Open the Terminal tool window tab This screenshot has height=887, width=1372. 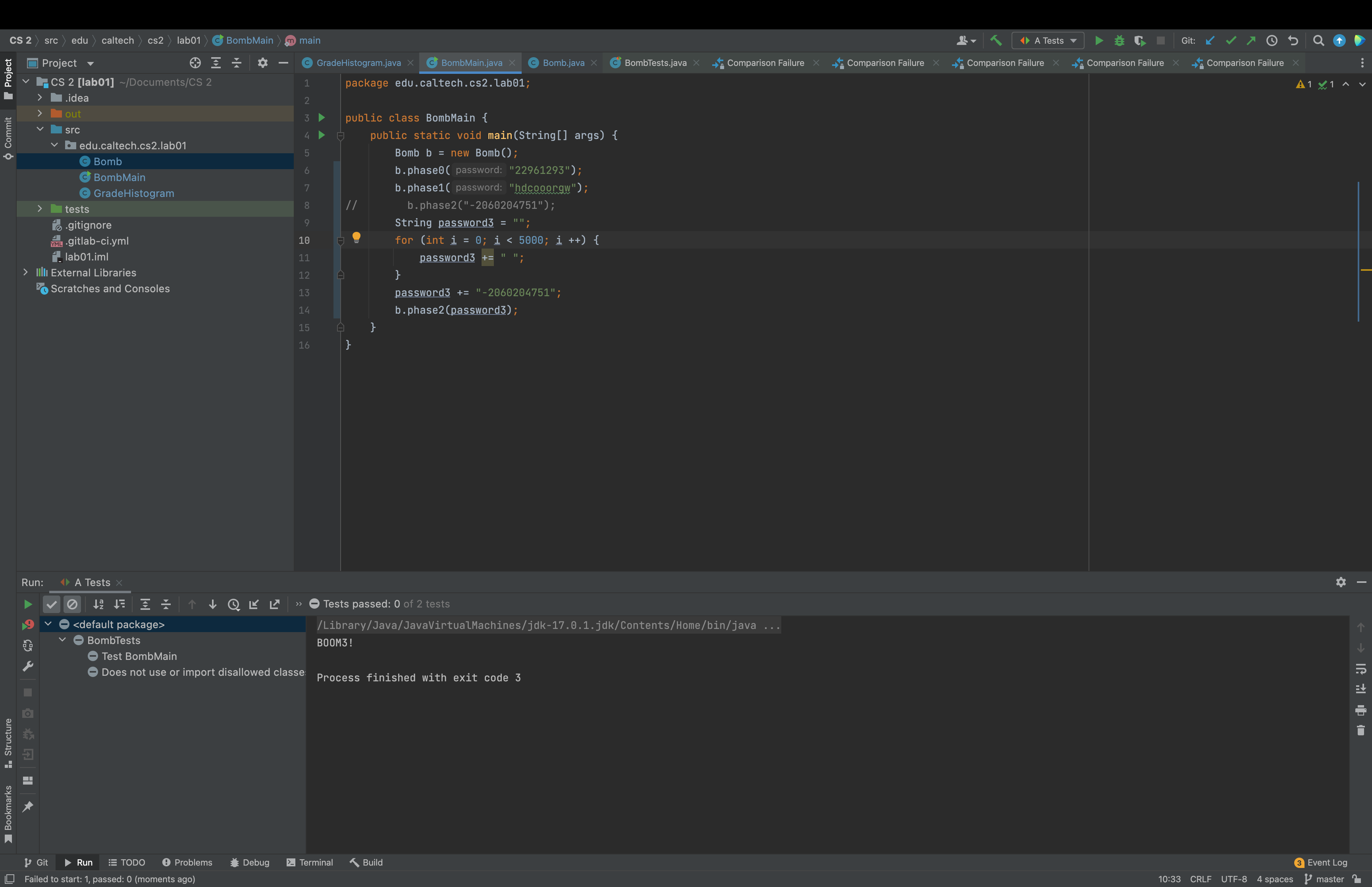point(310,862)
